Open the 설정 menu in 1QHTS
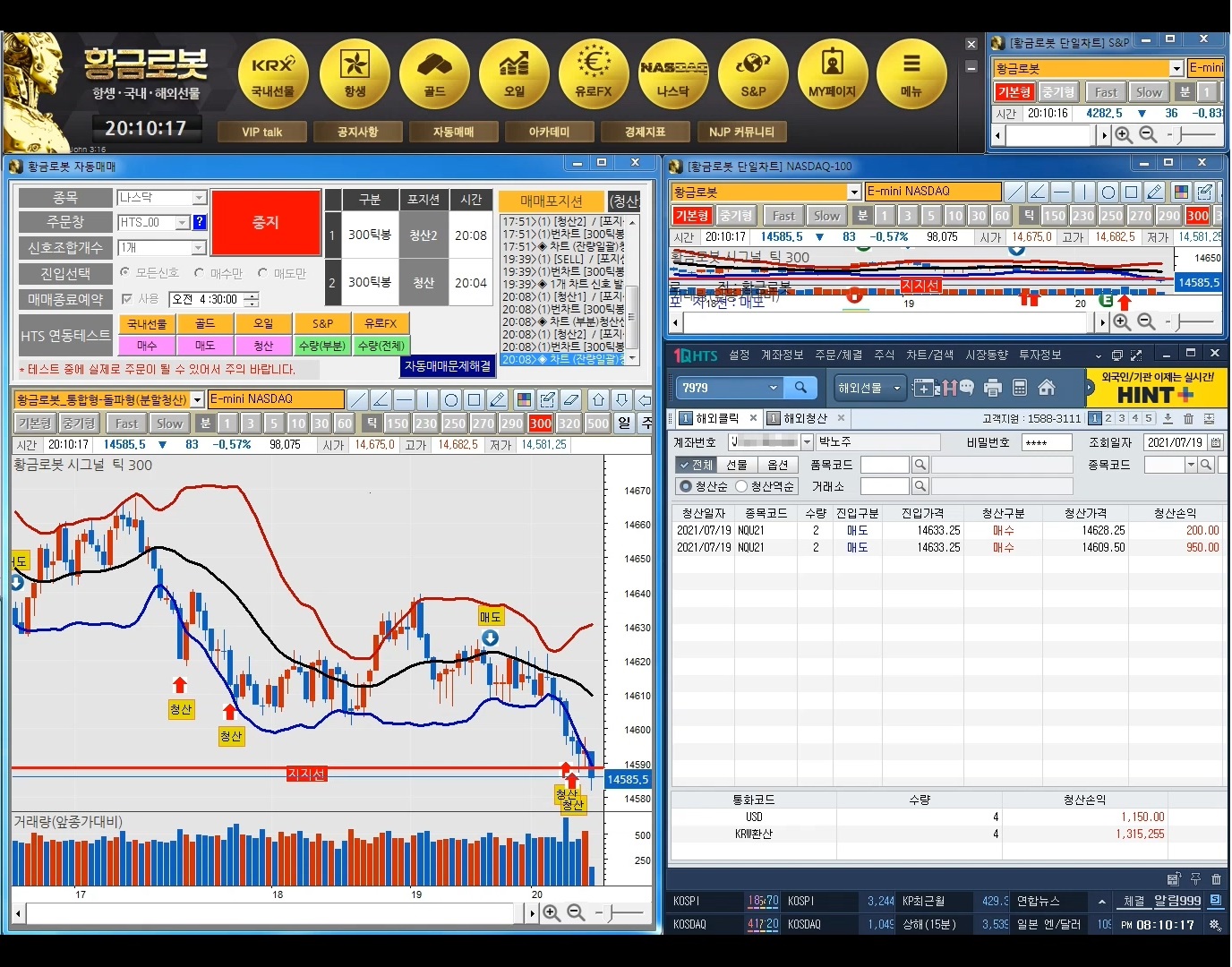Screen dimensions: 1232x967 pyautogui.click(x=739, y=355)
